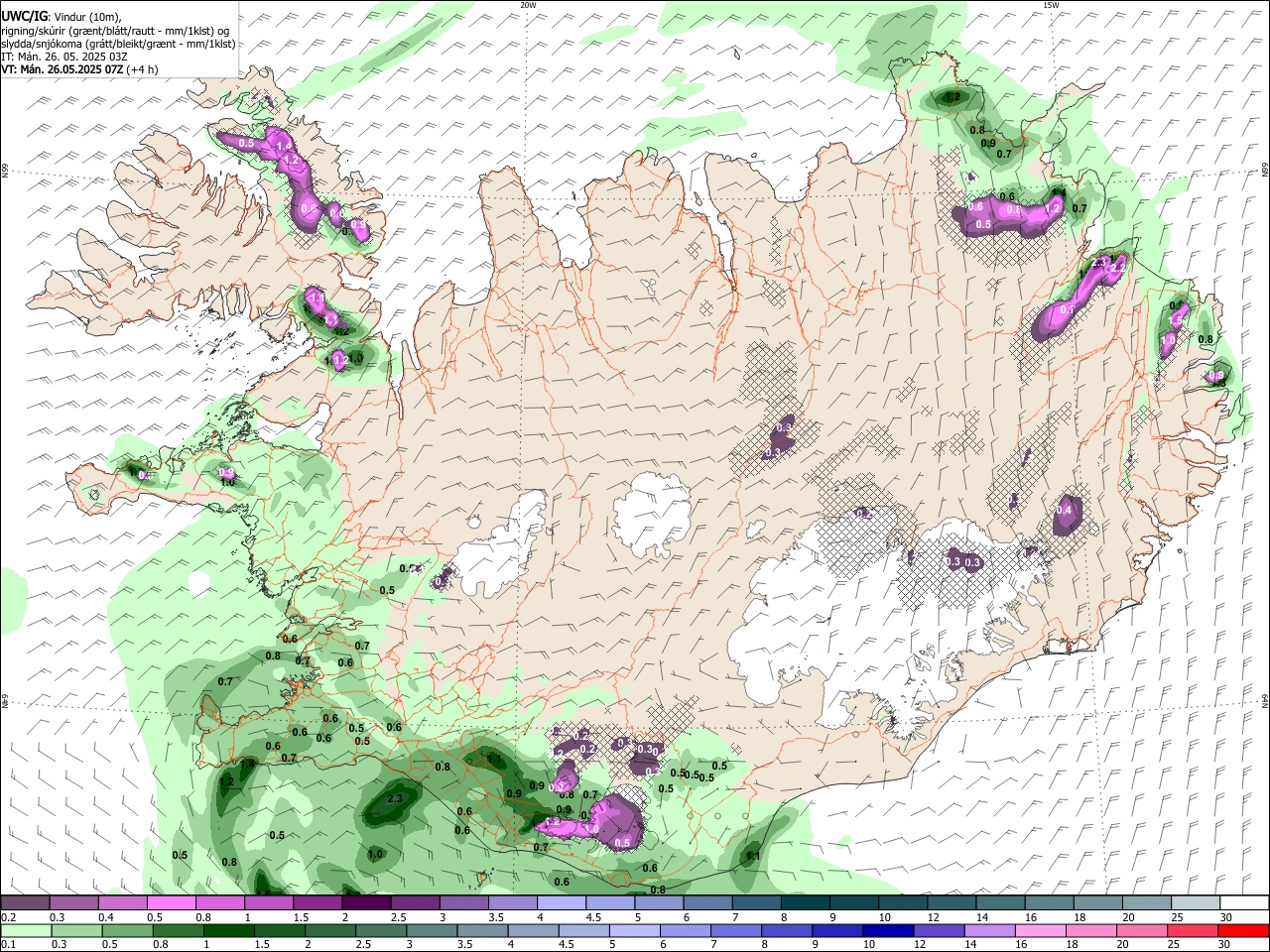Click the light pink swatch in rain legend row

pos(1041,930)
